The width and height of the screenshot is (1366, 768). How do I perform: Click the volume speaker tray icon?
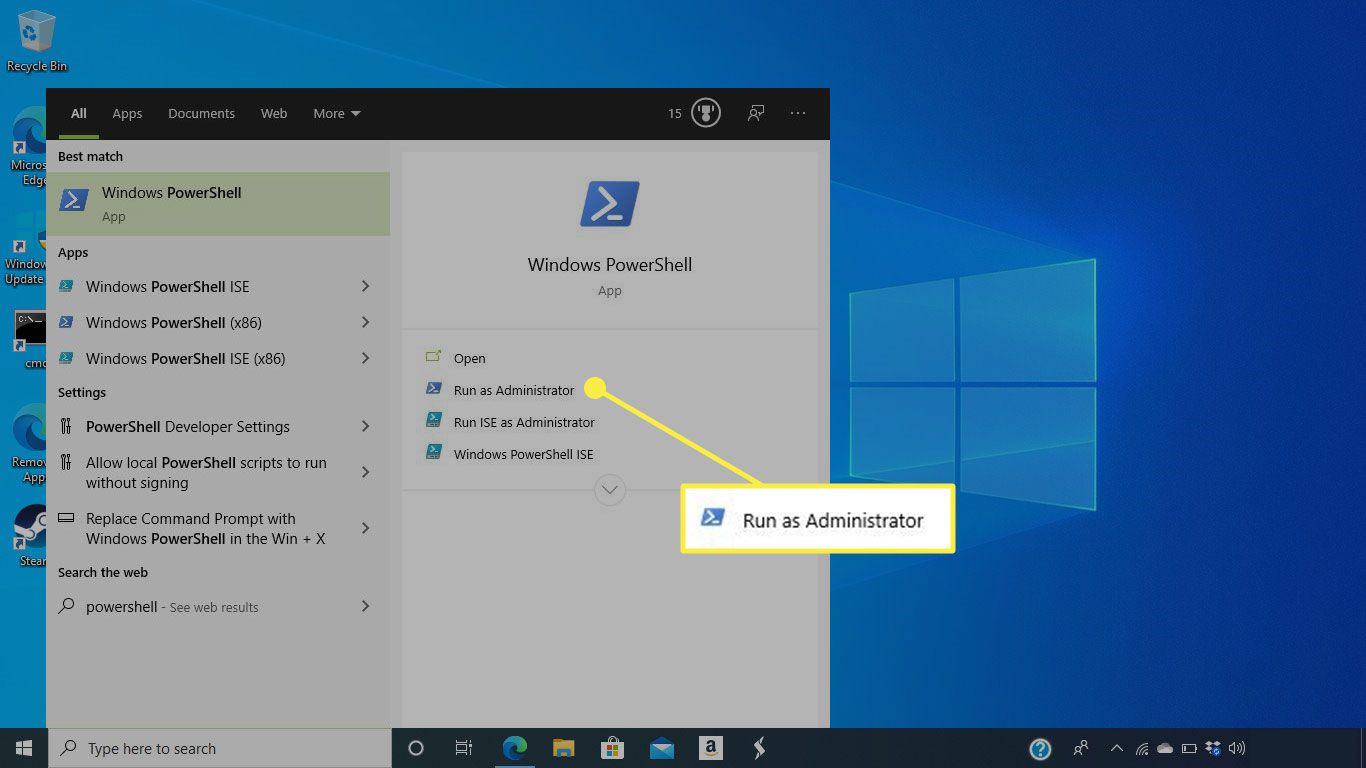[x=1237, y=748]
